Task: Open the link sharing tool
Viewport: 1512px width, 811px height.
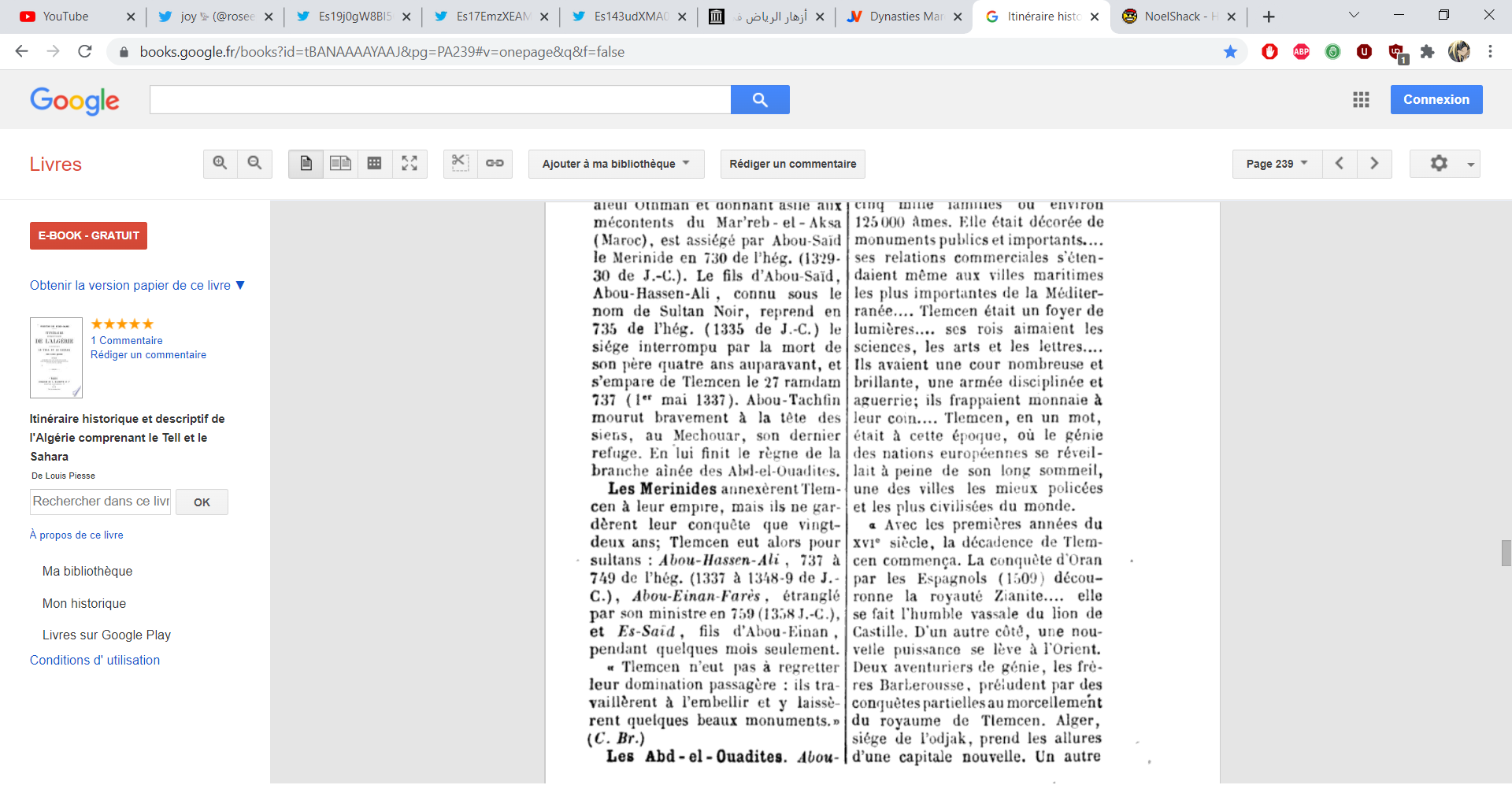Action: coord(495,164)
